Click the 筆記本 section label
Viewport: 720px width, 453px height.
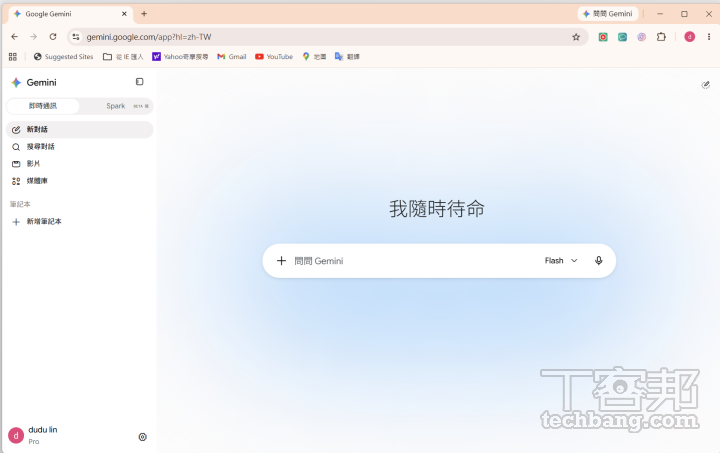point(20,204)
